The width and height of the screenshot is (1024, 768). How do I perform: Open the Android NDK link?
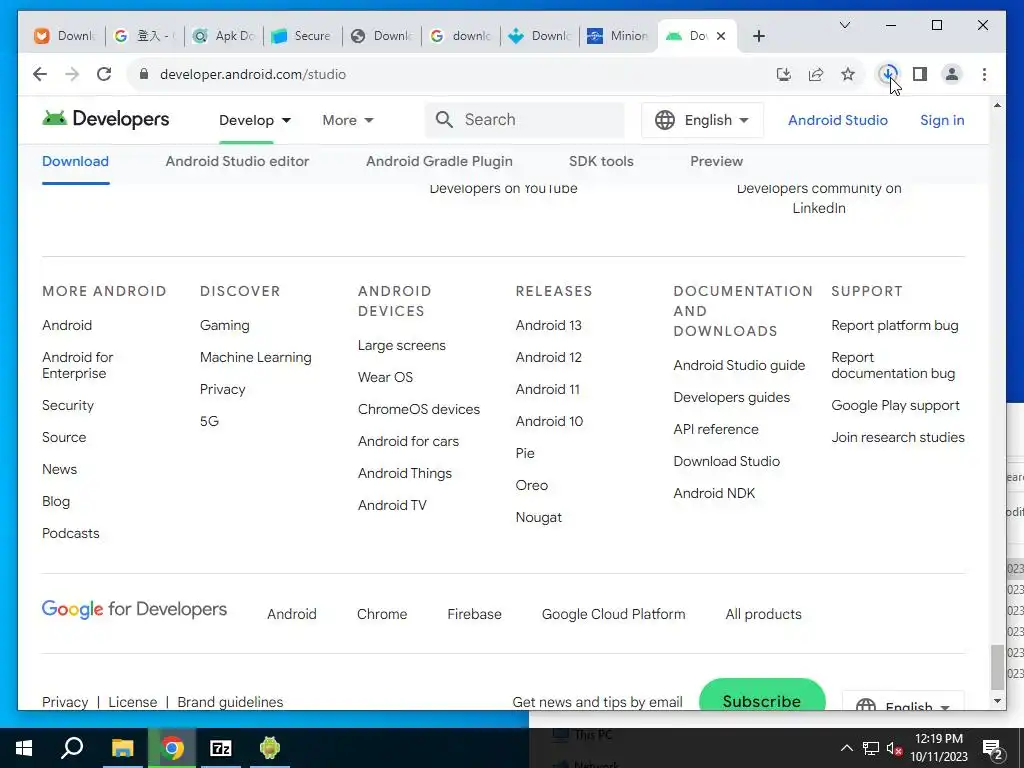coord(714,493)
